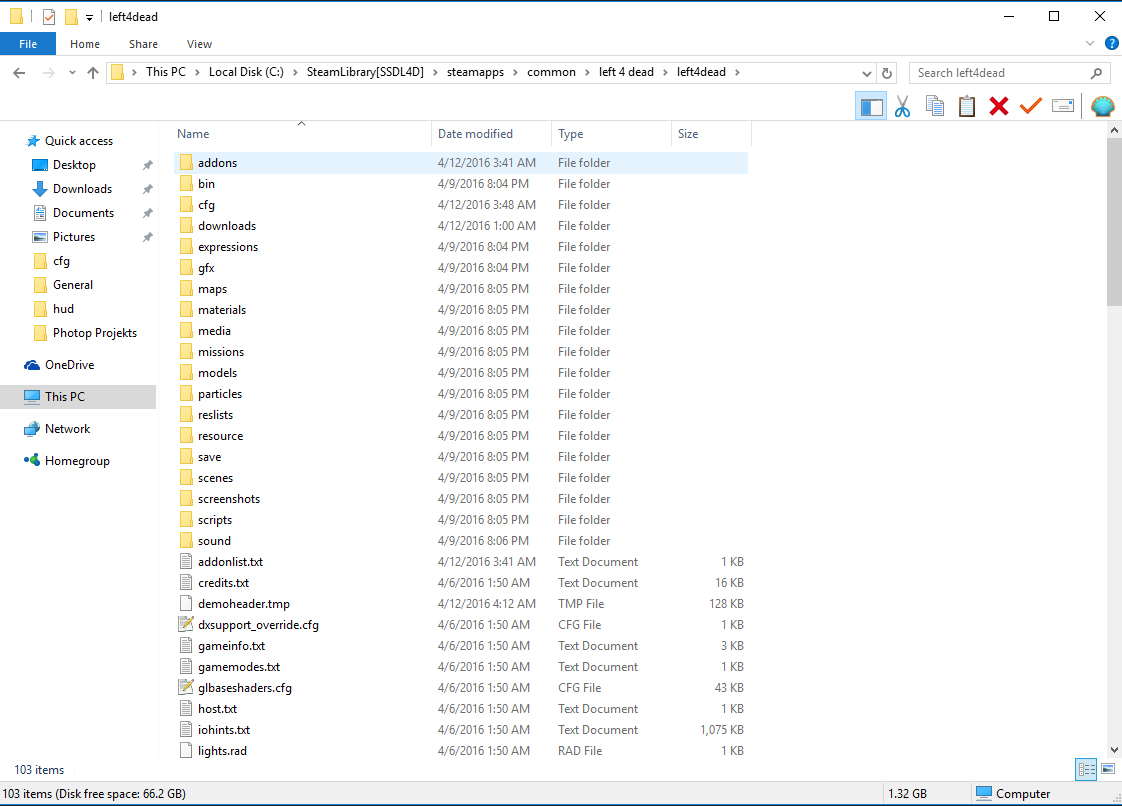Image resolution: width=1122 pixels, height=806 pixels.
Task: Select the file 'lights.rad'
Action: tap(222, 751)
